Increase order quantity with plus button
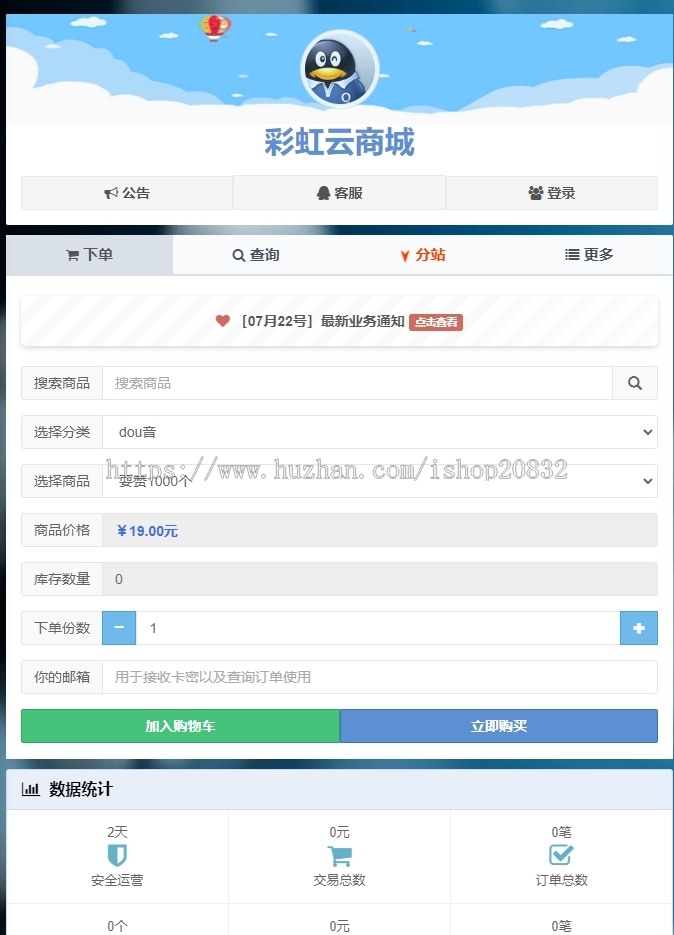The height and width of the screenshot is (935, 674). [x=639, y=628]
